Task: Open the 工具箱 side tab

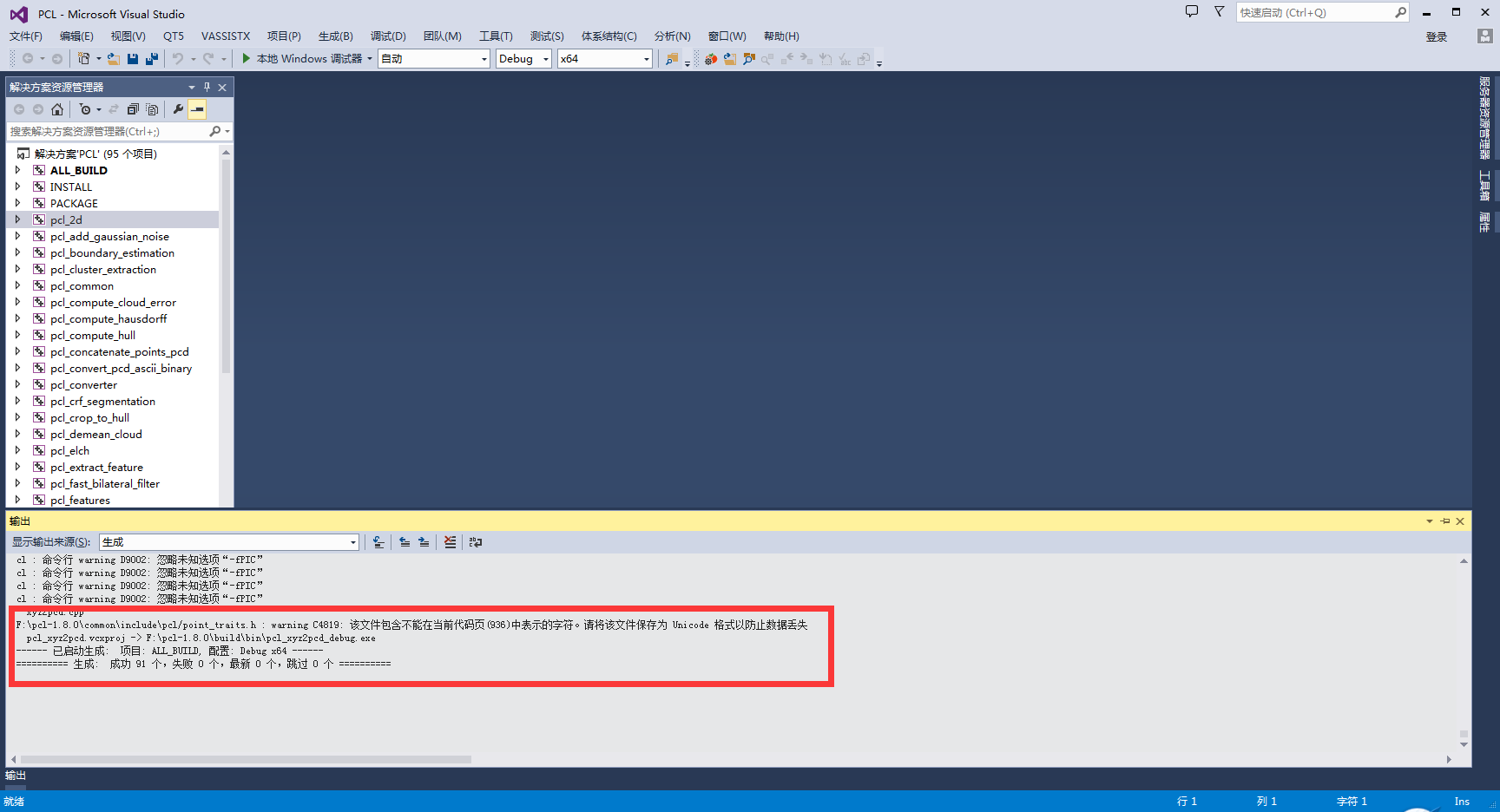Action: click(x=1484, y=187)
